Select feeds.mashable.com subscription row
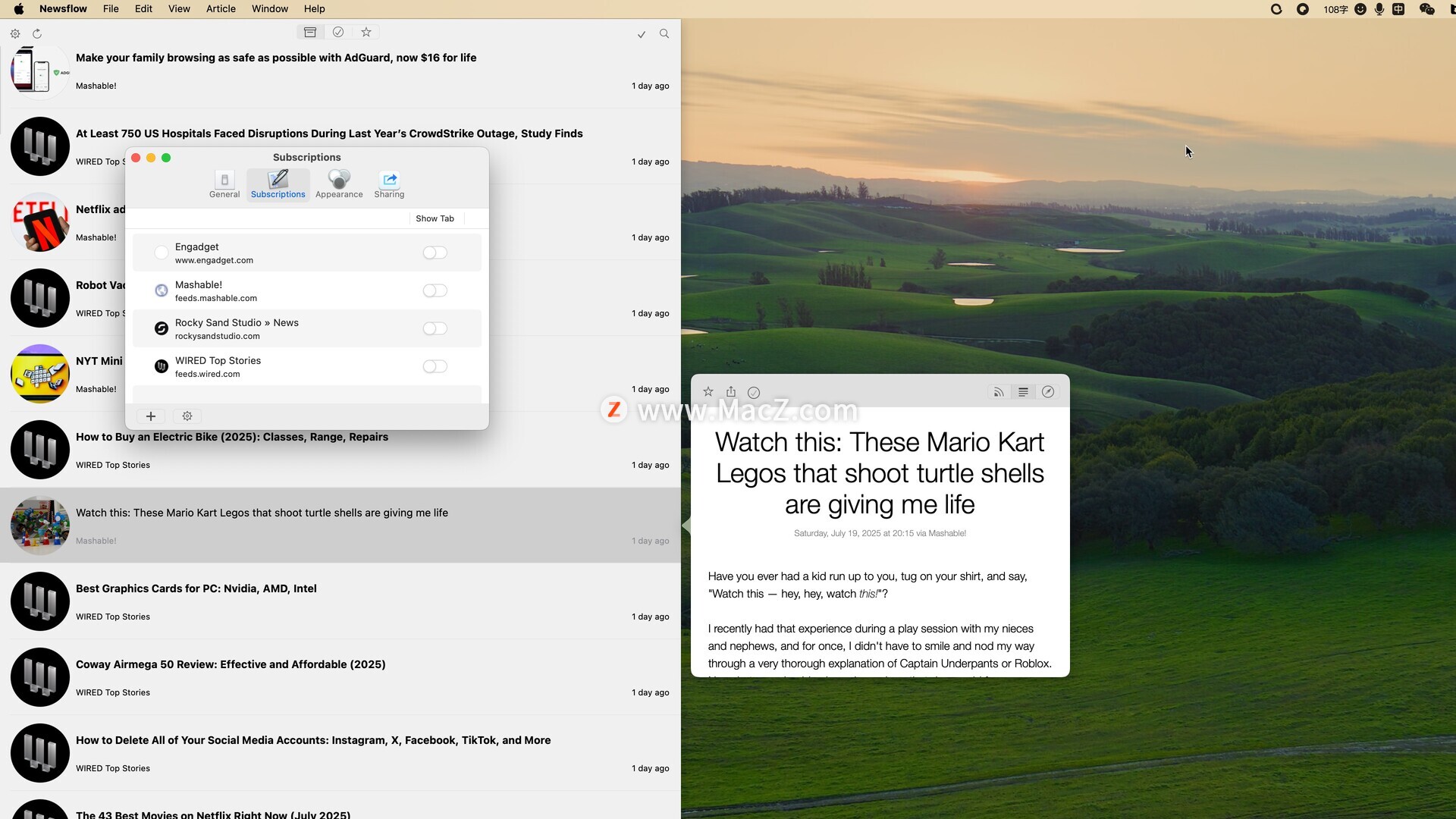This screenshot has width=1456, height=819. tap(307, 290)
